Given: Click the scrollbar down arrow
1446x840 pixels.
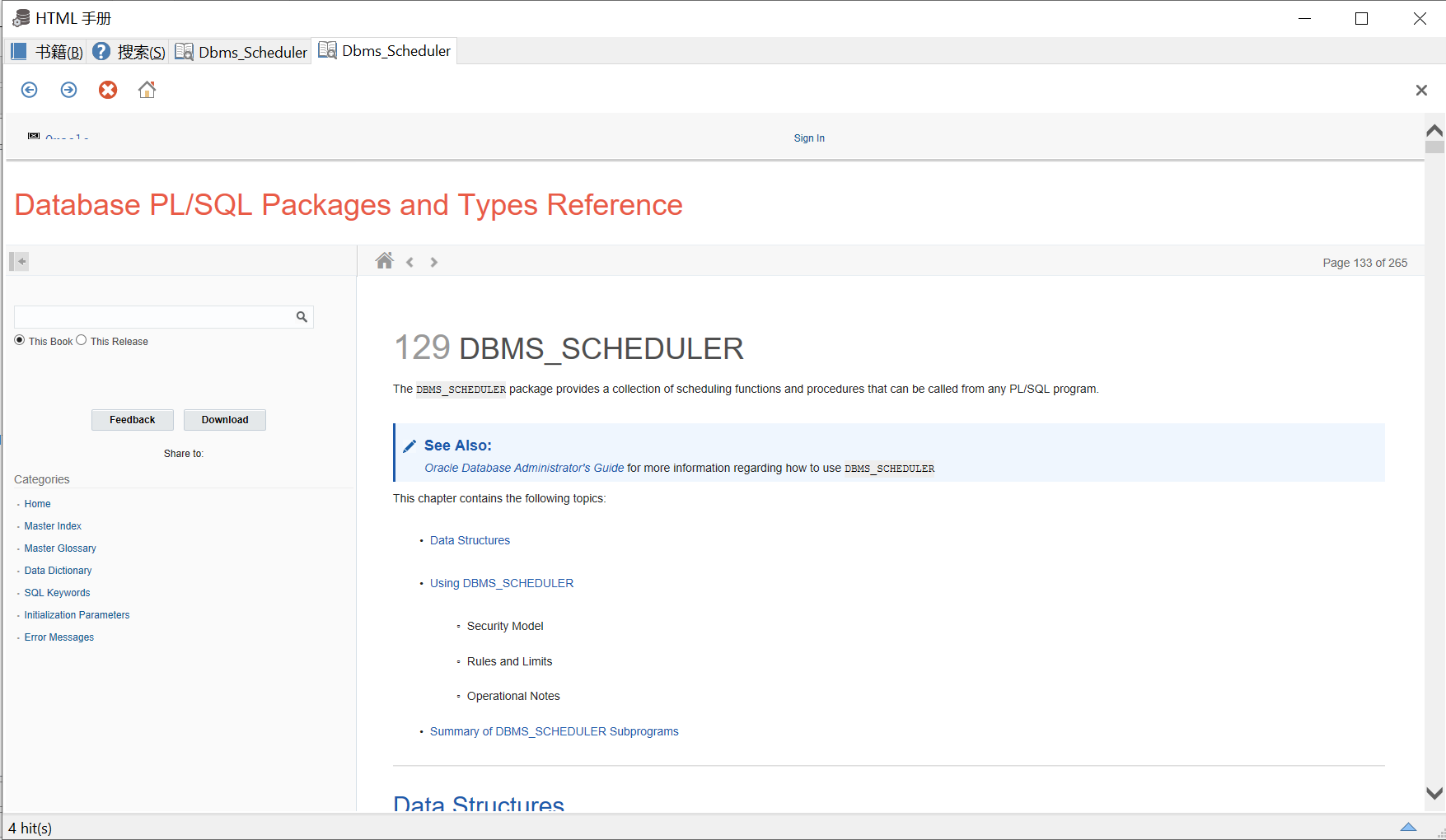Looking at the screenshot, I should tap(1434, 793).
